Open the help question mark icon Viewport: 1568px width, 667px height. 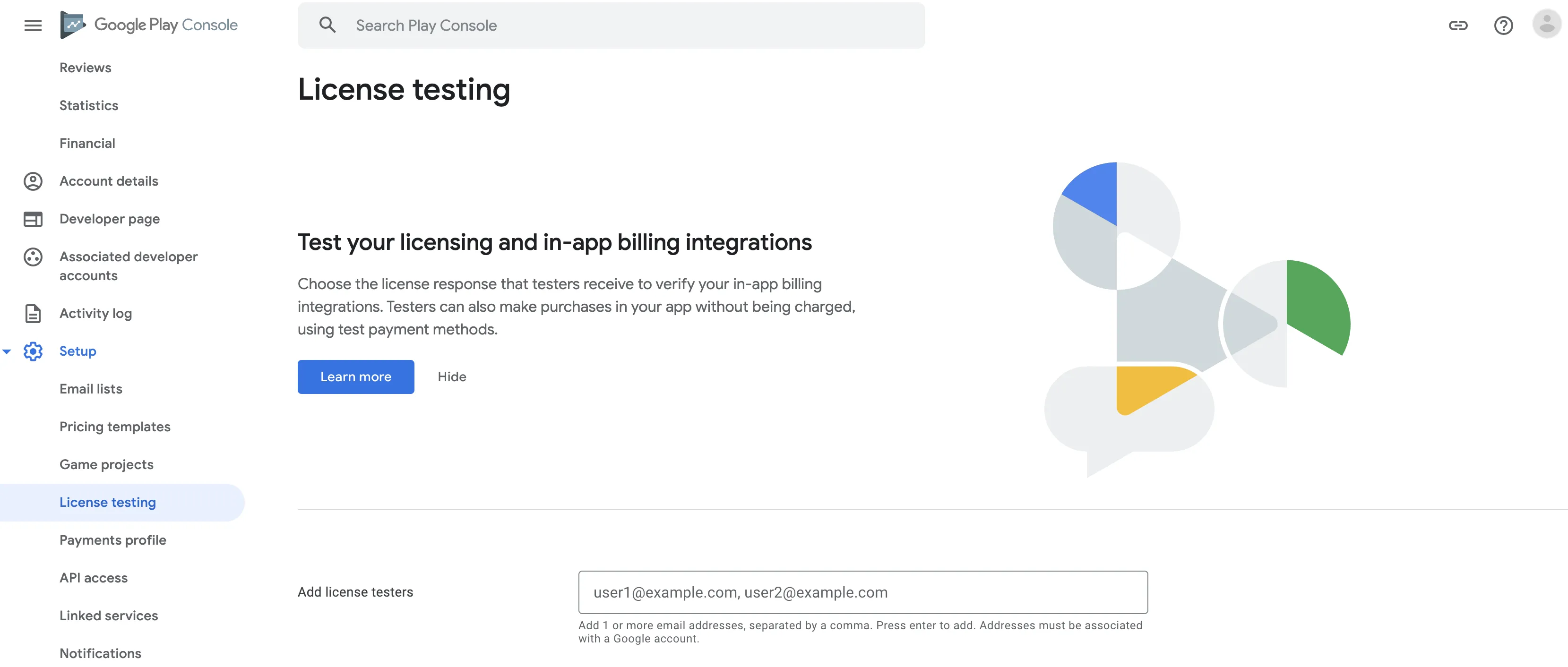pos(1503,25)
